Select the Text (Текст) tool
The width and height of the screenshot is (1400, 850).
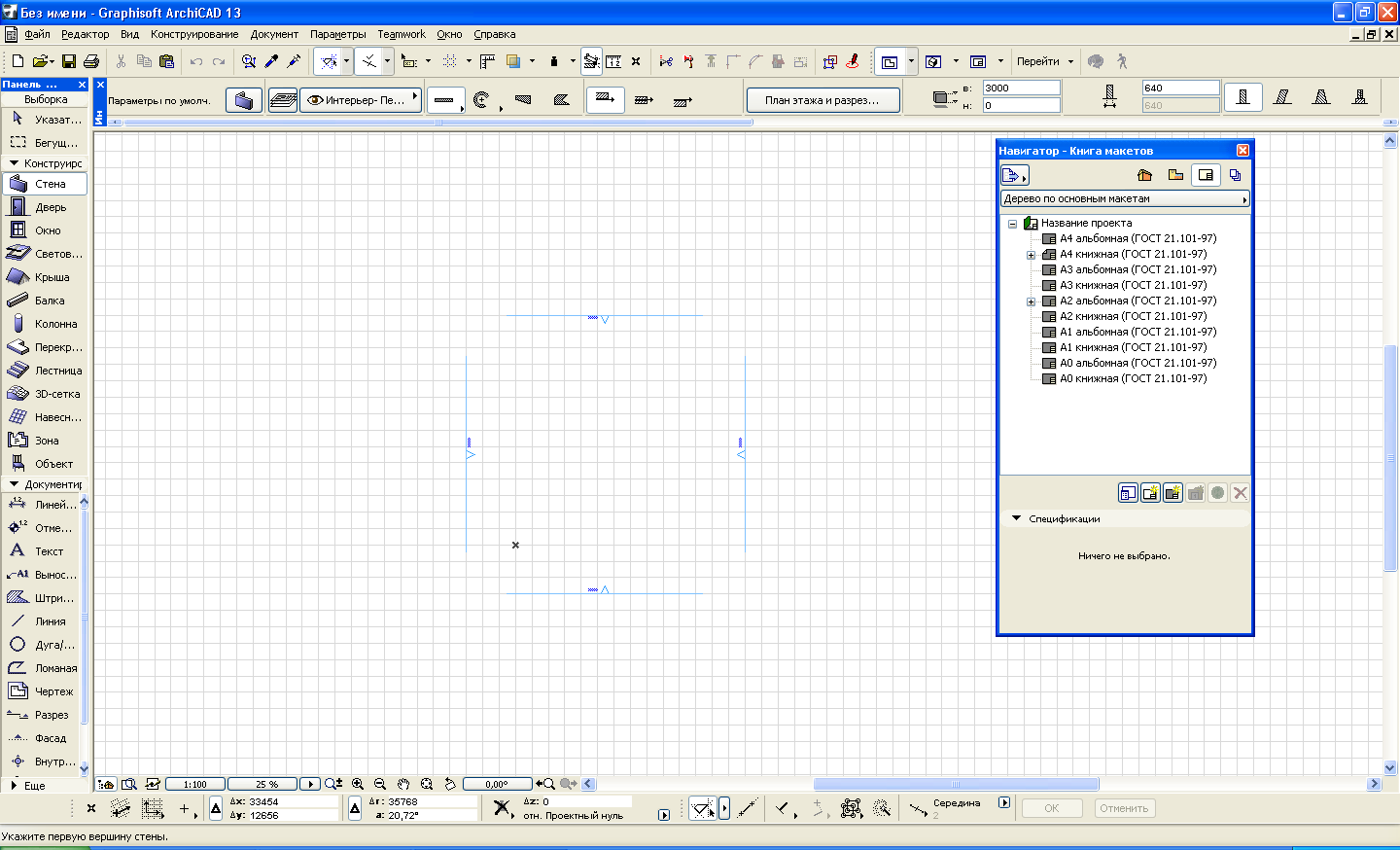pyautogui.click(x=41, y=551)
